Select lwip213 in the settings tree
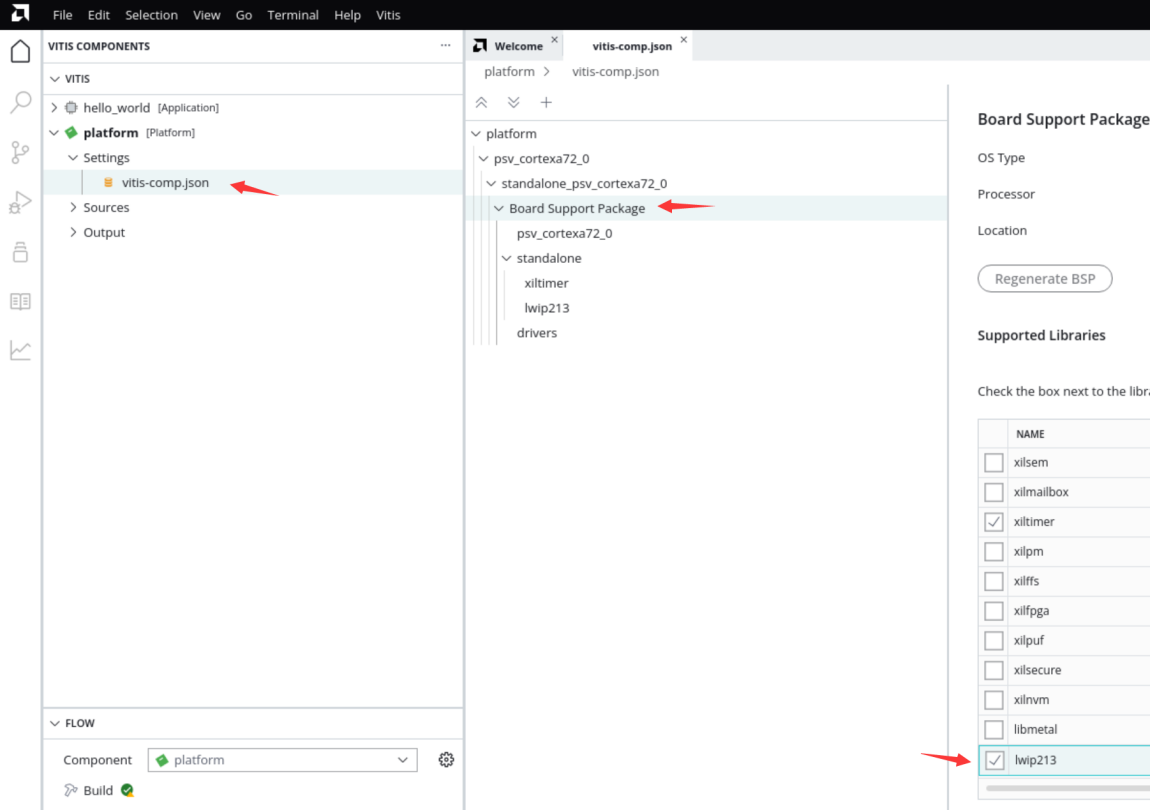This screenshot has width=1150, height=810. coord(547,308)
